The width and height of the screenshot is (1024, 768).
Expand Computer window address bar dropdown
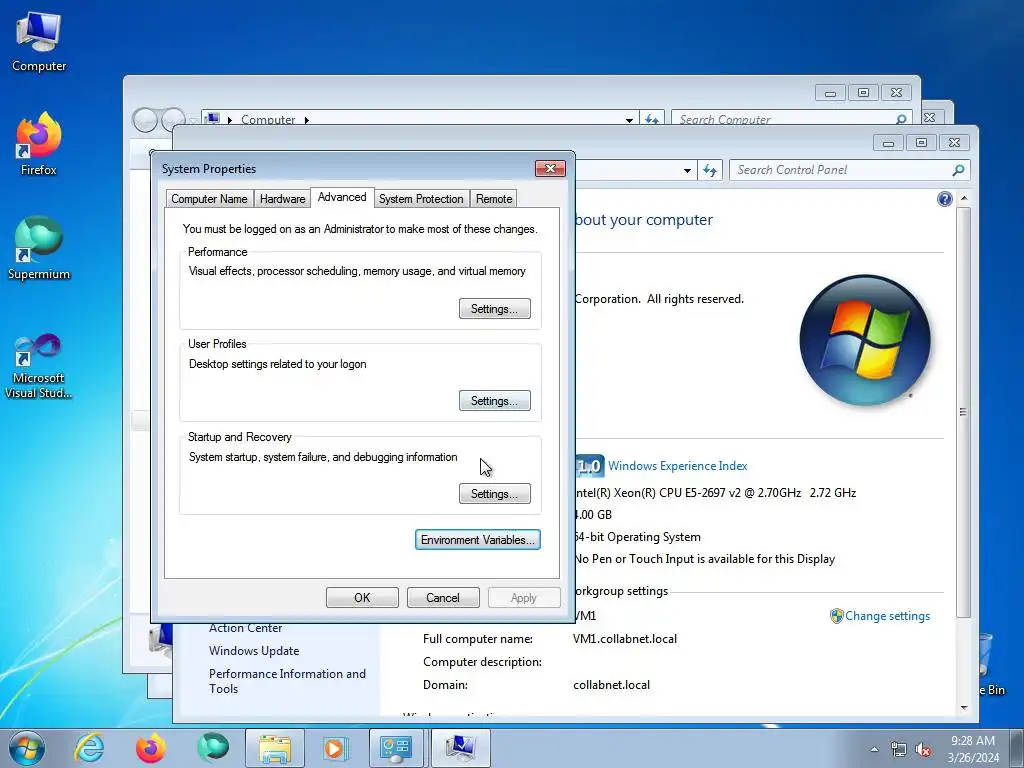[629, 120]
